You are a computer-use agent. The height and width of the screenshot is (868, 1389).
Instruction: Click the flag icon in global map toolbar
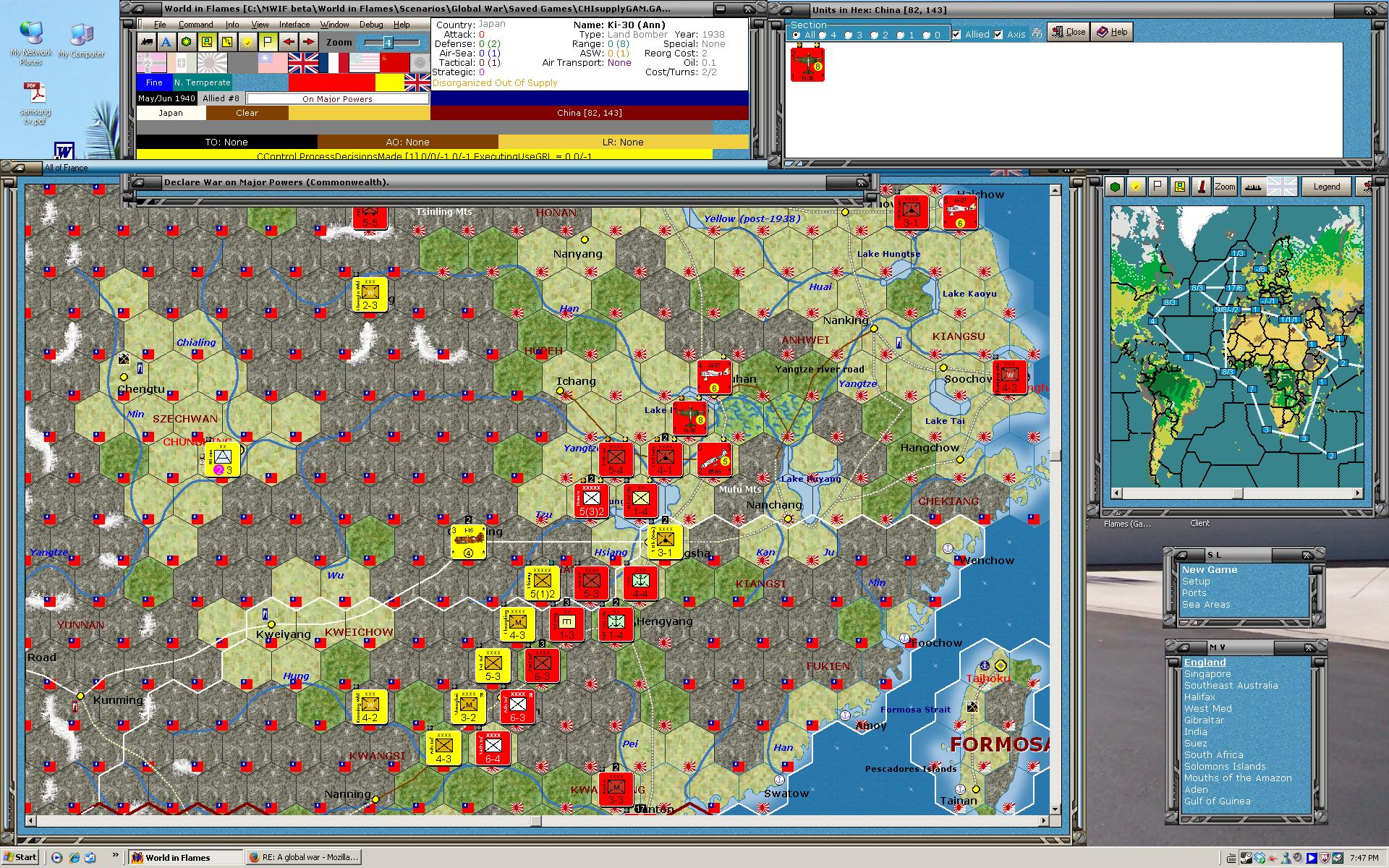1157,187
